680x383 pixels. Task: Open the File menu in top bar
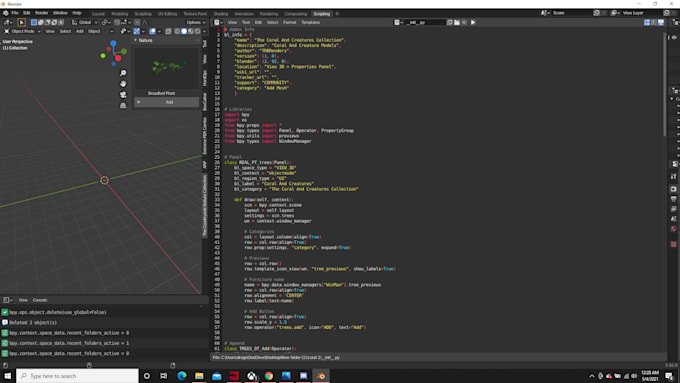[x=15, y=13]
